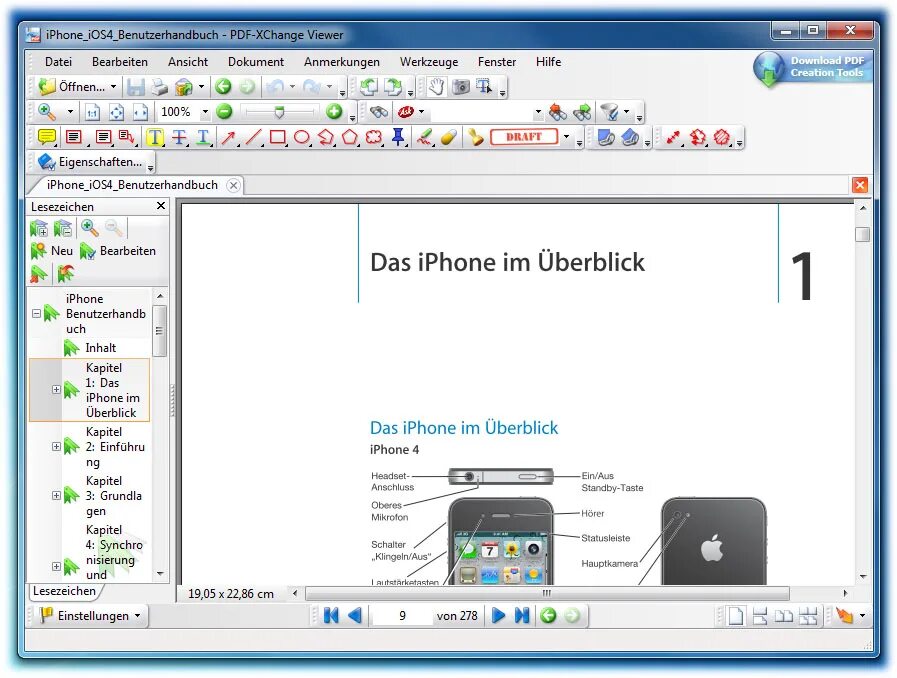Select the Lesezeichen bottom tab
Screen dimensions: 897x678
[64, 591]
